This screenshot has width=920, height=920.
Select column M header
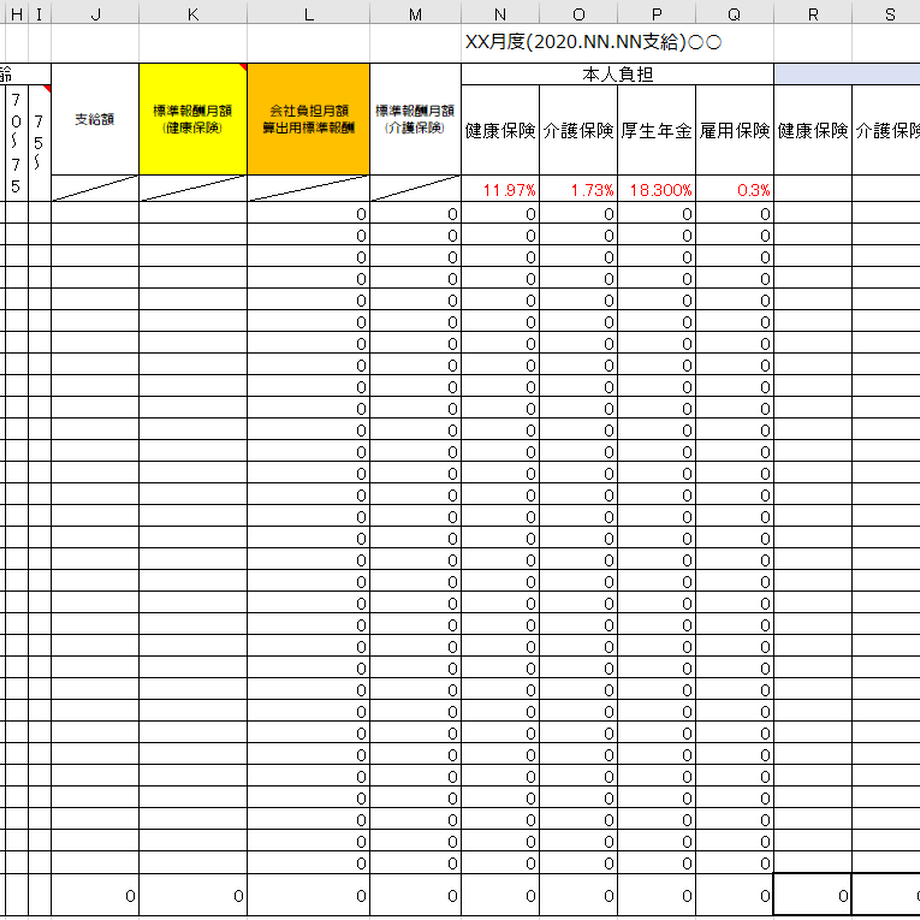coord(415,14)
